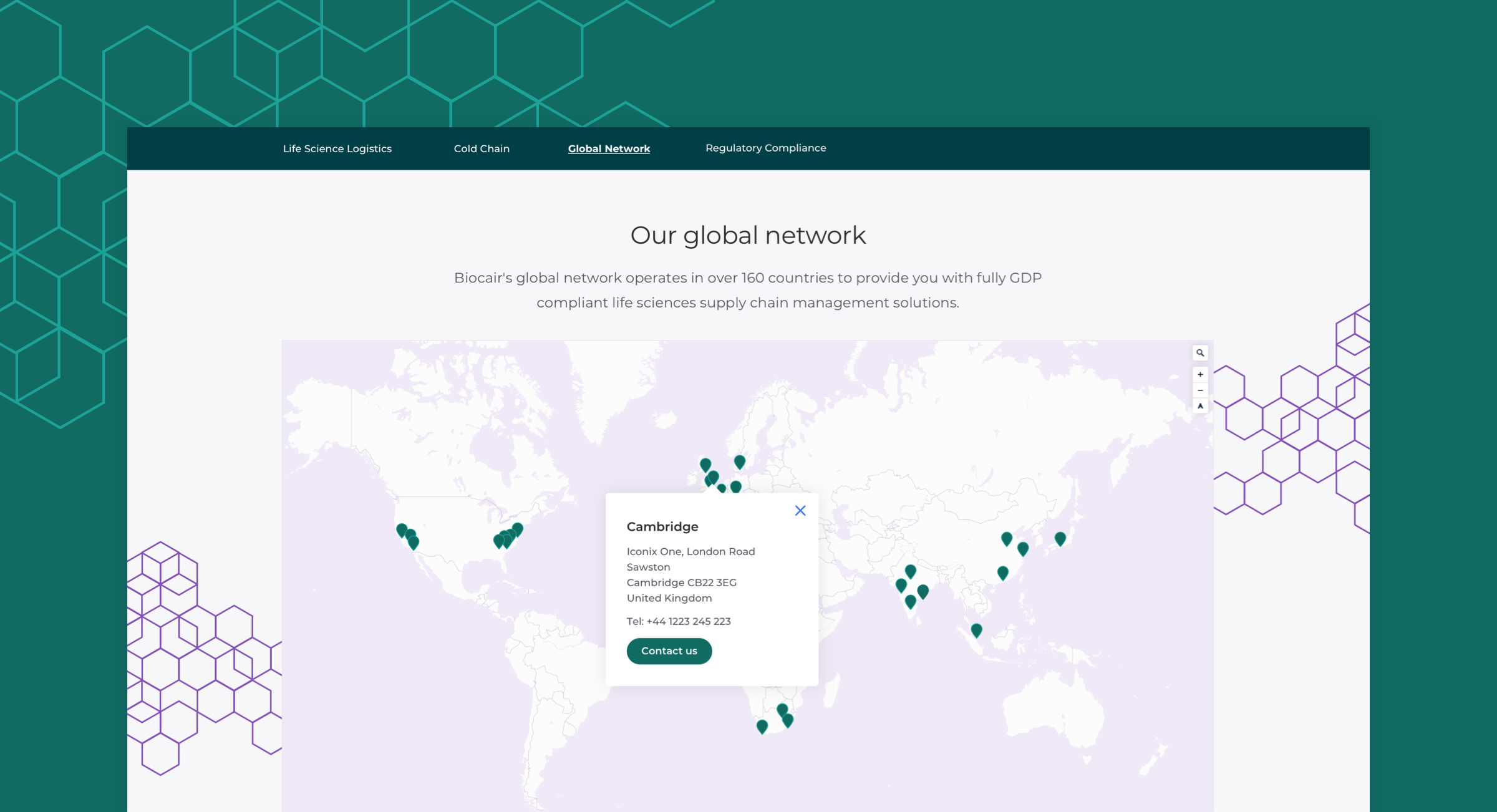This screenshot has width=1497, height=812.
Task: Close the Cambridge popup with the X
Action: pyautogui.click(x=800, y=510)
